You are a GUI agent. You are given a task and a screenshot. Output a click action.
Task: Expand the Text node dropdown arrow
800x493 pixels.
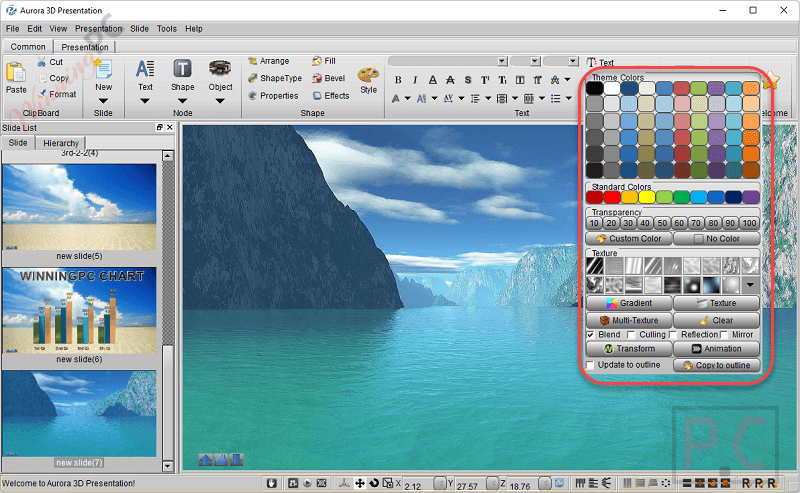pyautogui.click(x=145, y=101)
